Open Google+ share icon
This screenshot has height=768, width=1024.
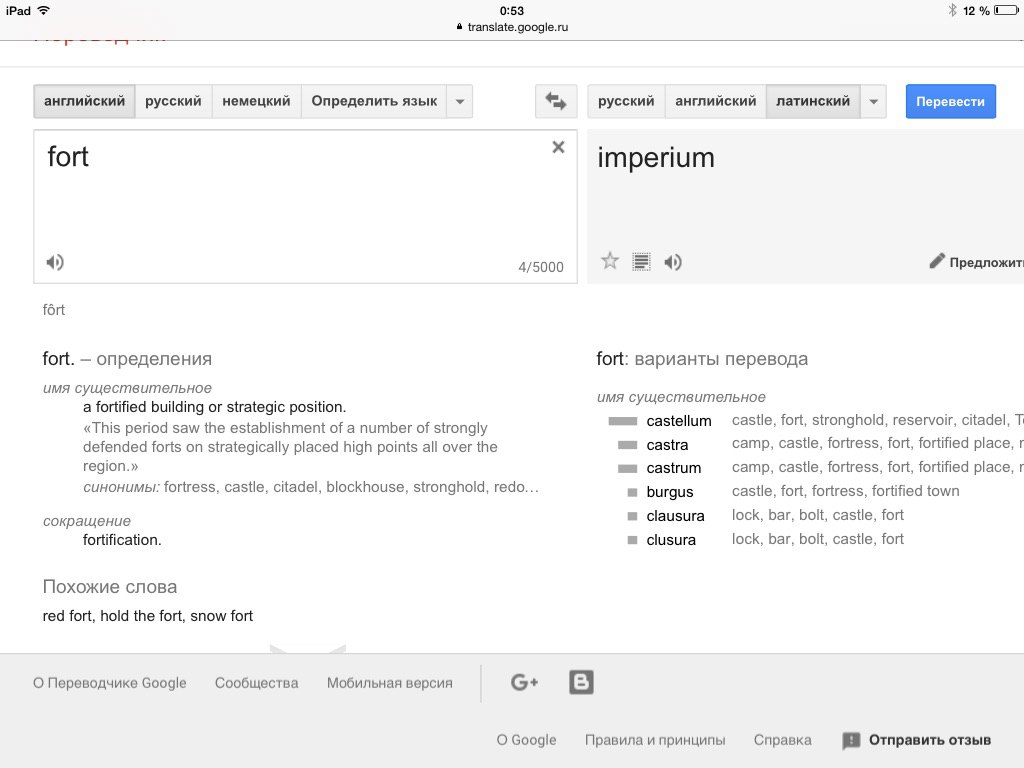(524, 682)
